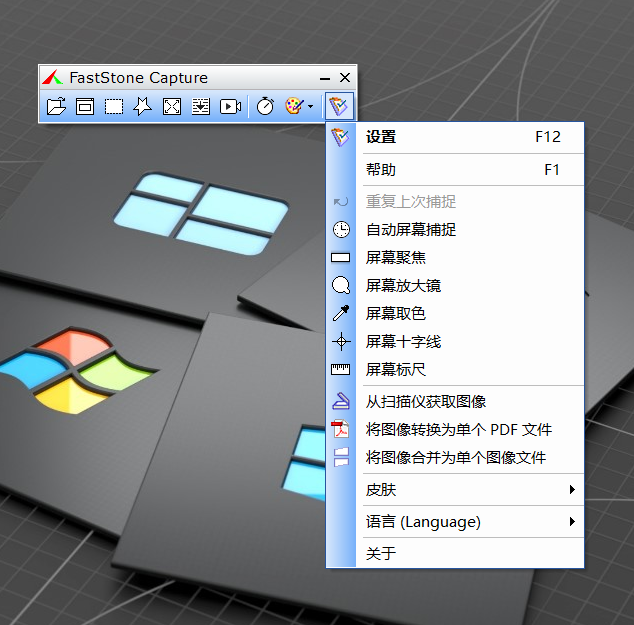Click the merge images icon in menu
Screen dimensions: 634x625
341,457
